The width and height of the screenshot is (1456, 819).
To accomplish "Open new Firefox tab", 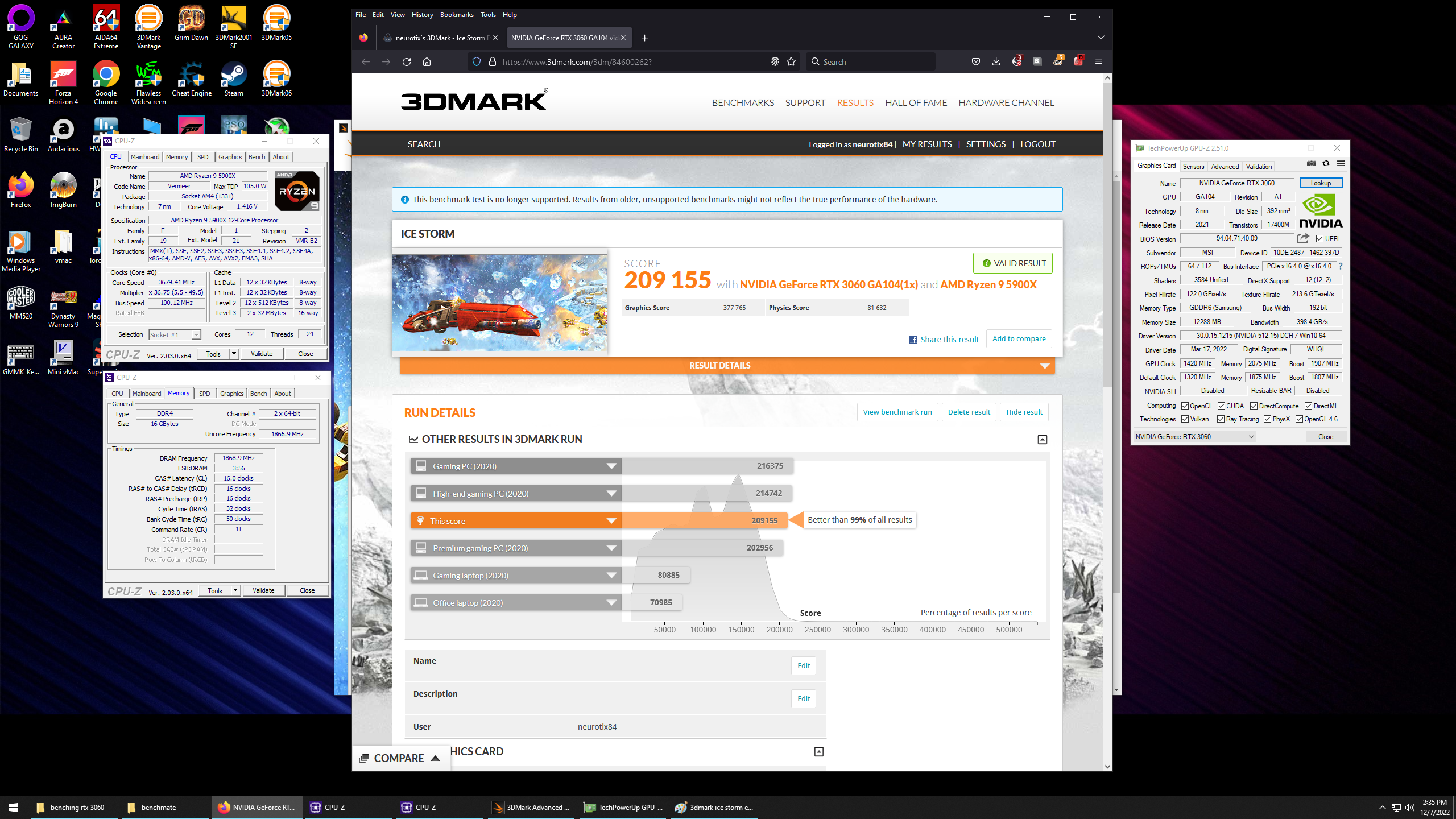I will point(644,38).
